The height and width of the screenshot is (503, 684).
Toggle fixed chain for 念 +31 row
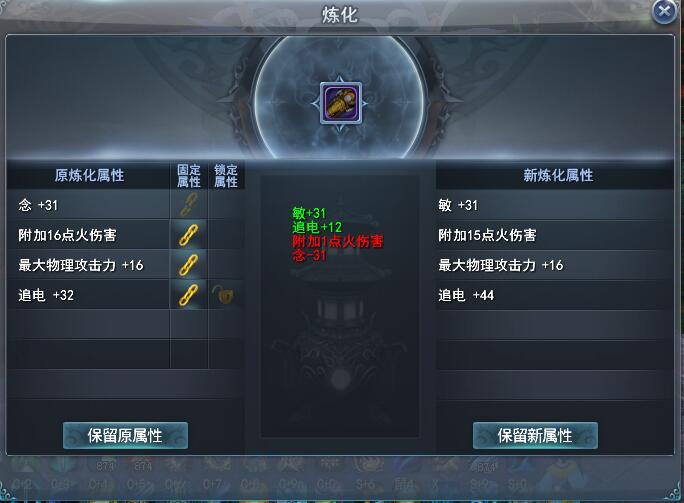pyautogui.click(x=188, y=205)
